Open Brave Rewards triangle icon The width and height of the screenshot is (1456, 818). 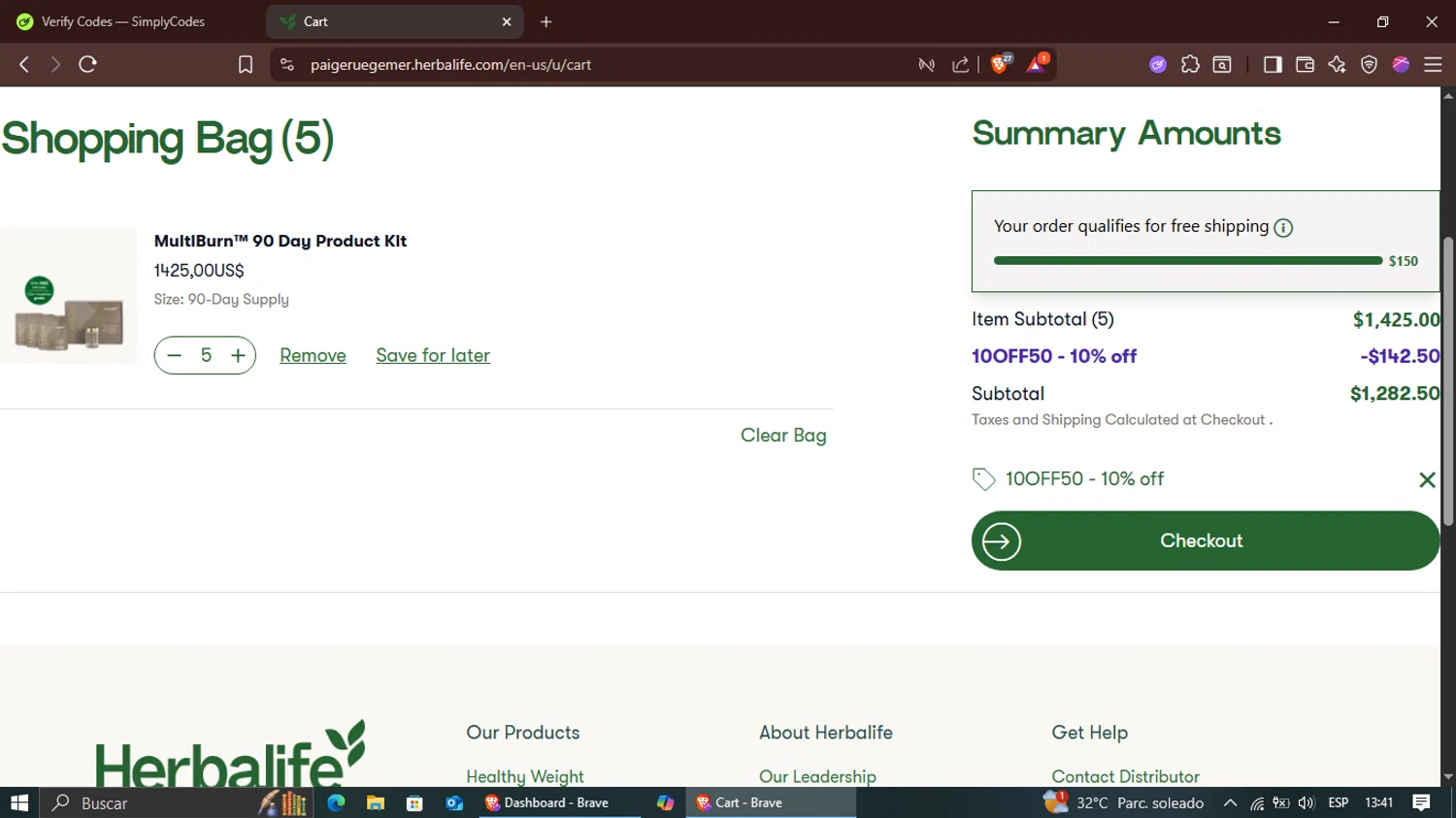[1037, 64]
